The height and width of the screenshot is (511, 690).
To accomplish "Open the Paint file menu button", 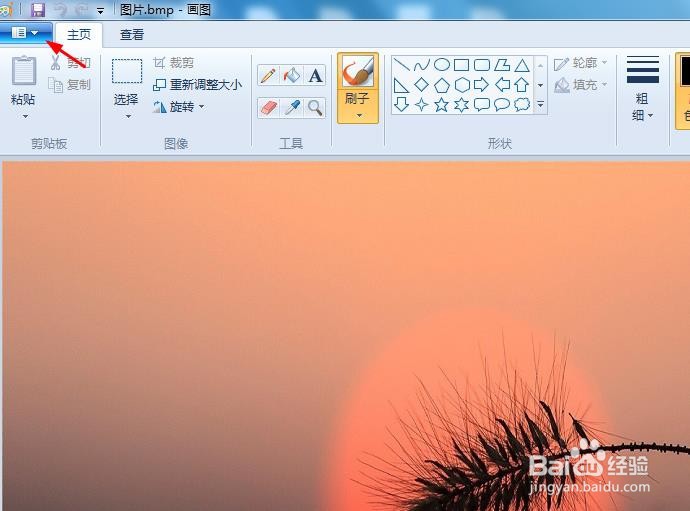I will click(x=25, y=33).
